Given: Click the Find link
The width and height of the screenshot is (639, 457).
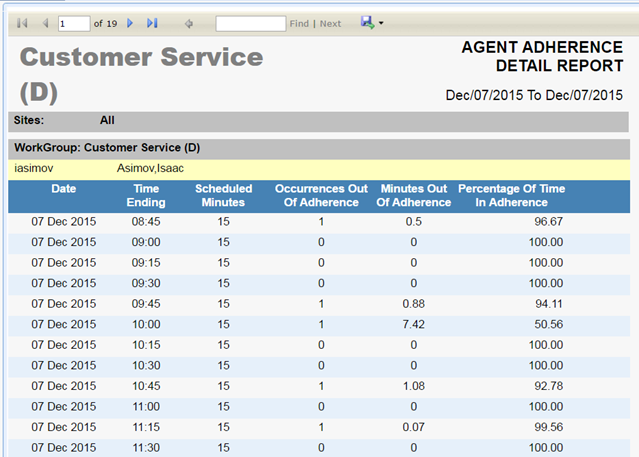Looking at the screenshot, I should pos(299,23).
